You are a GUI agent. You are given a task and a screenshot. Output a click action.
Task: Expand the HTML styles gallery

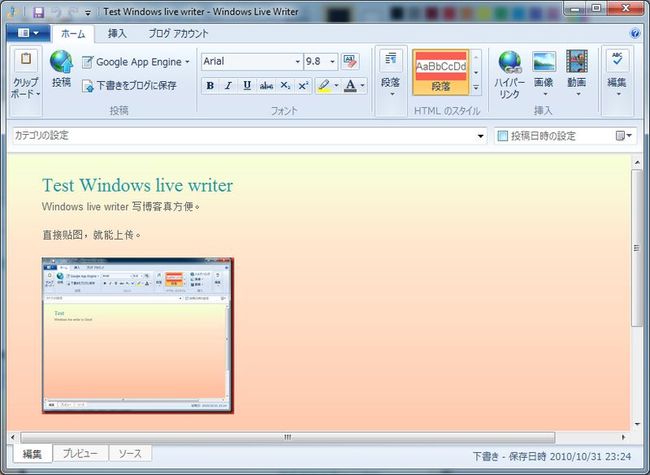tap(476, 87)
